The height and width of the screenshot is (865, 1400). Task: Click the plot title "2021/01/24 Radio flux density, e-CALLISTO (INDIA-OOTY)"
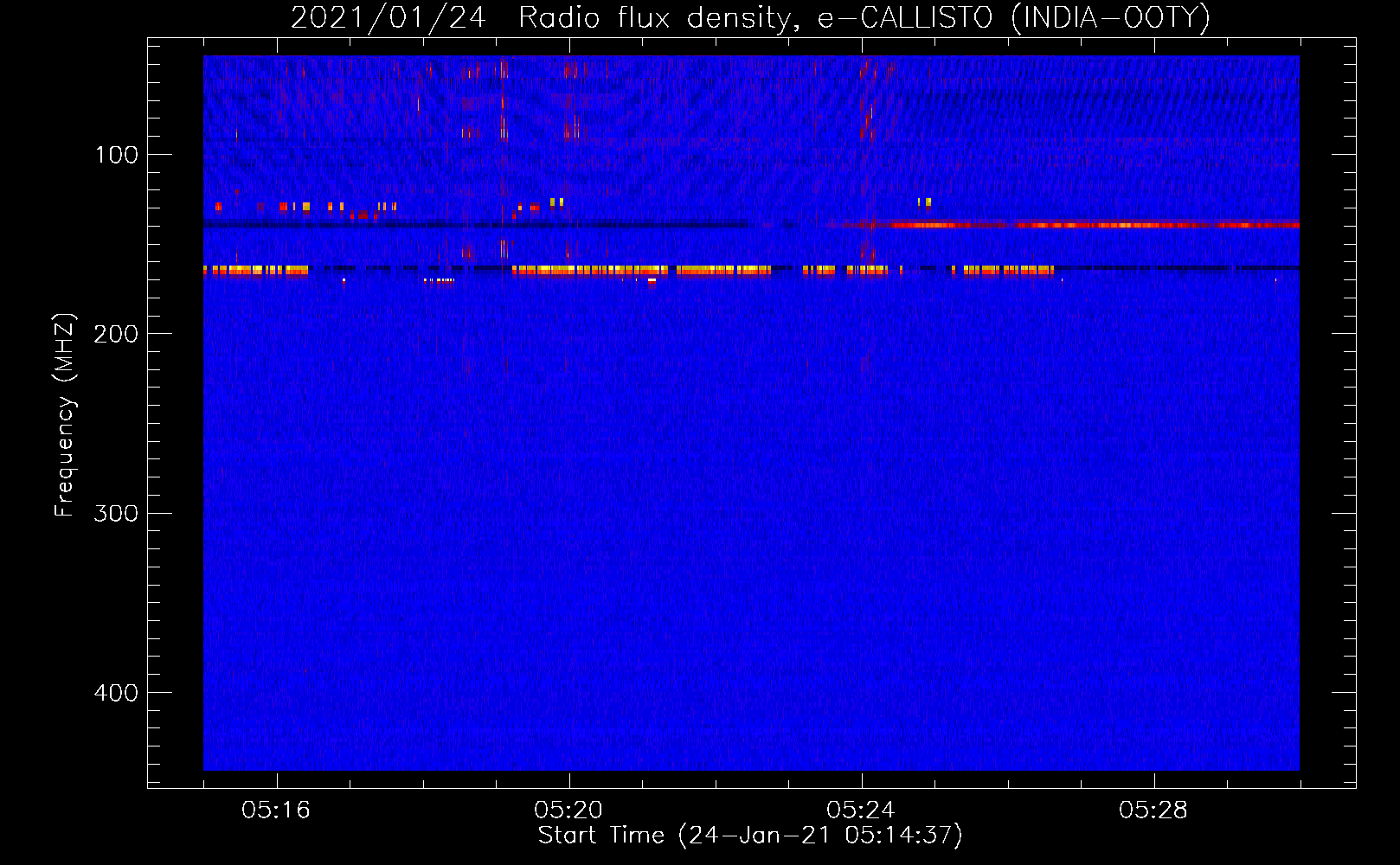(x=750, y=17)
